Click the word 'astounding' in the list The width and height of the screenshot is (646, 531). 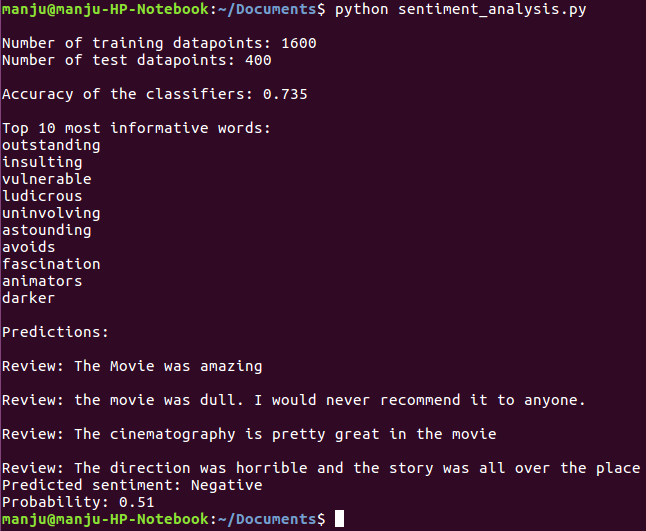(x=46, y=230)
